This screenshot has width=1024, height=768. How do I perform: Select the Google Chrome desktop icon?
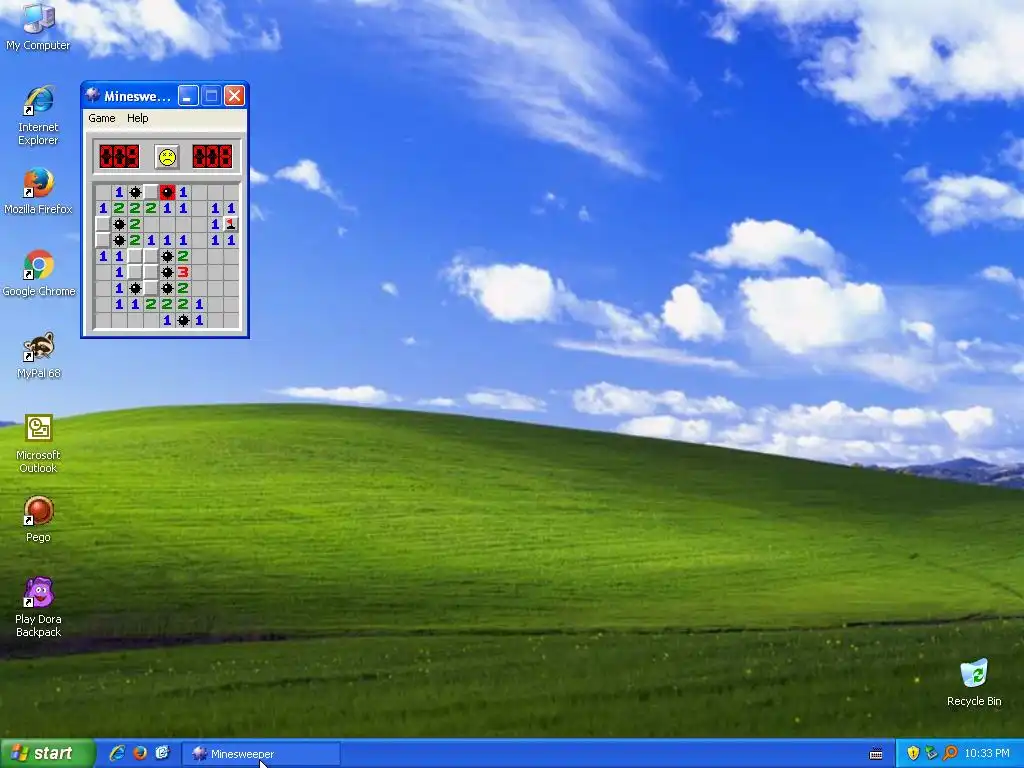39,274
